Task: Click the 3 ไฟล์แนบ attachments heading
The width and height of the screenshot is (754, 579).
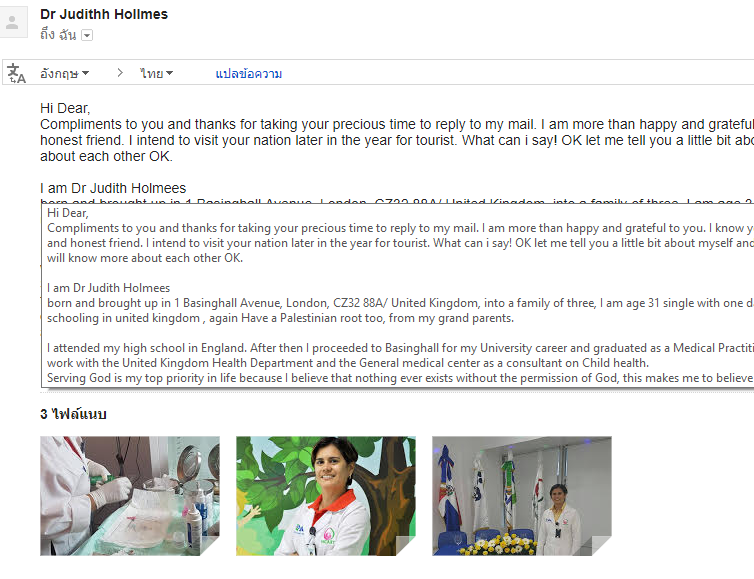Action: pos(73,414)
